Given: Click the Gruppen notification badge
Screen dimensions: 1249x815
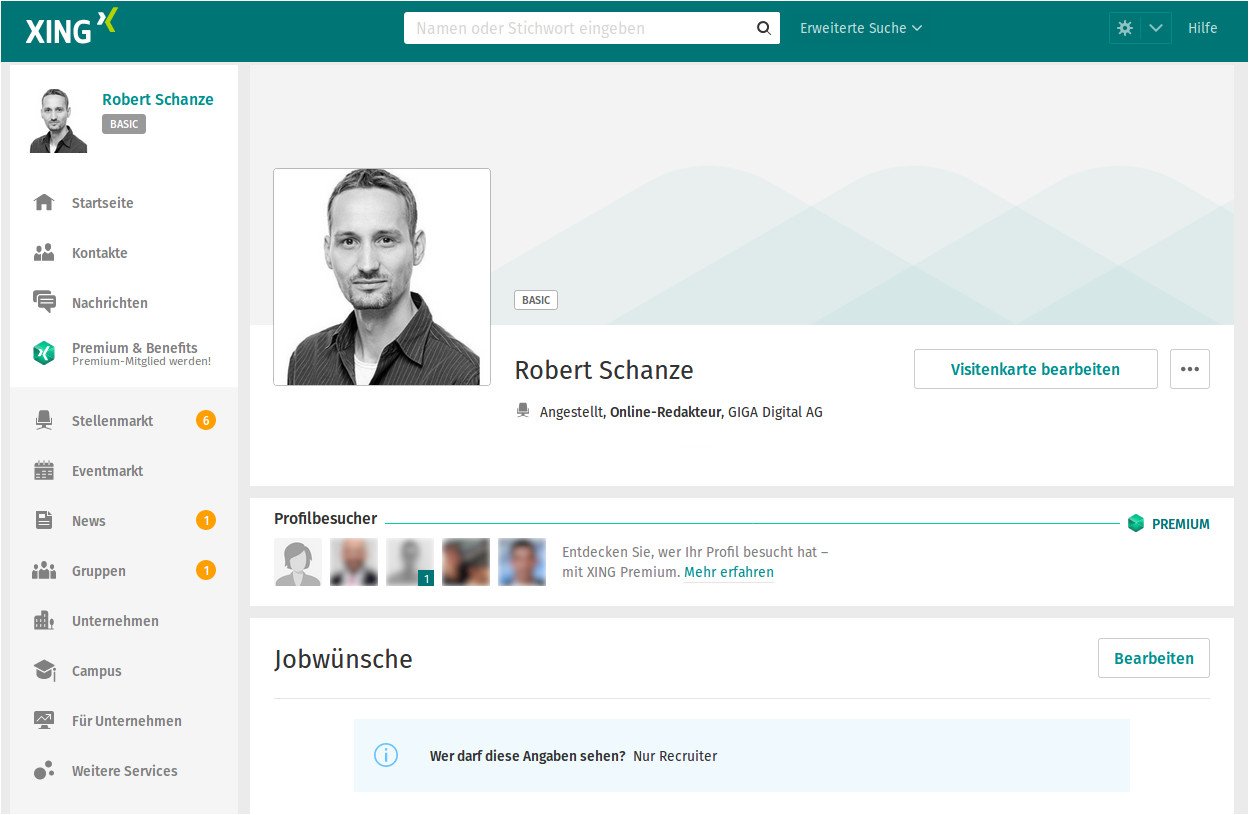Looking at the screenshot, I should [x=206, y=571].
